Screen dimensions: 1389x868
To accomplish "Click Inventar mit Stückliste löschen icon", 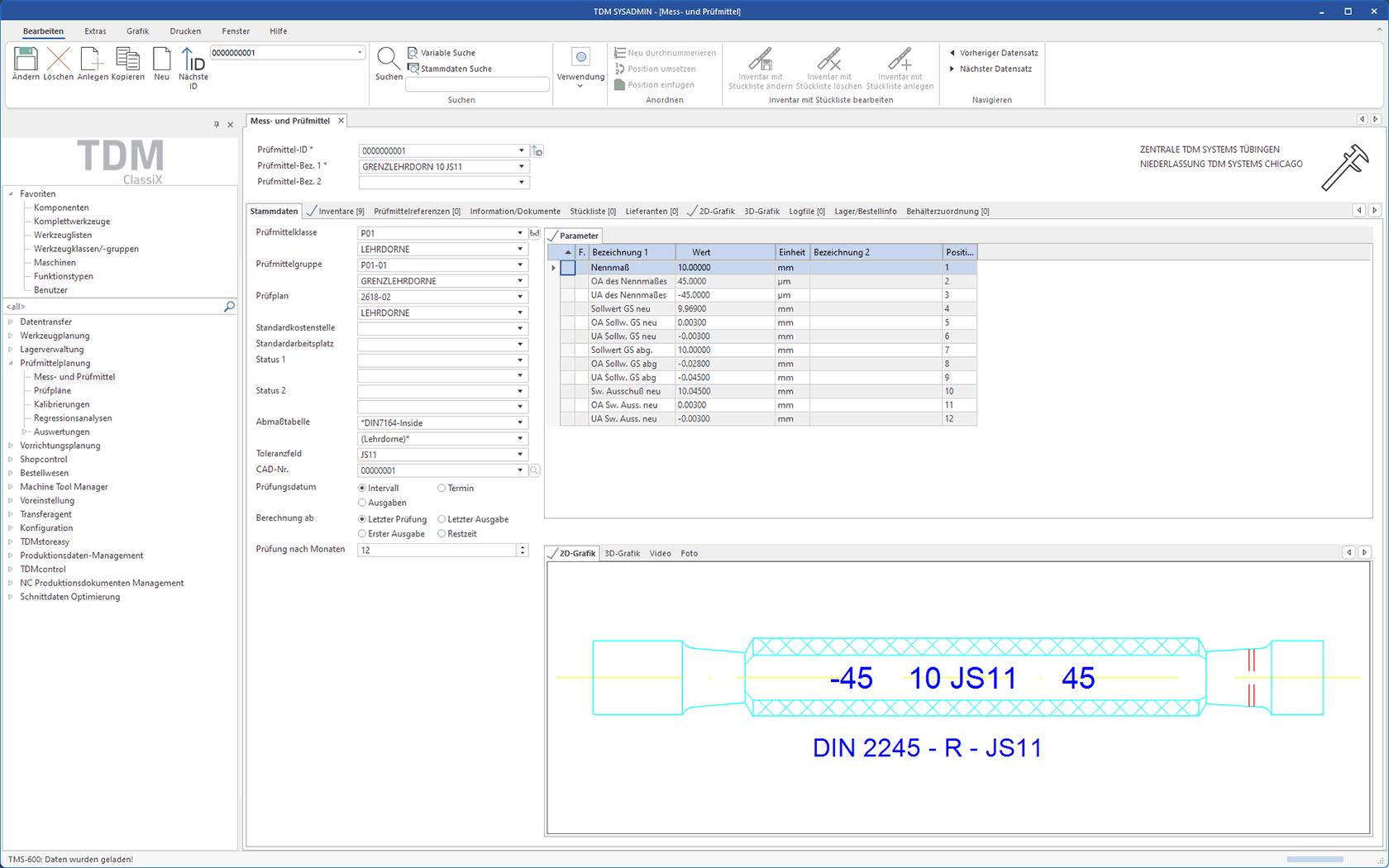I will [828, 60].
